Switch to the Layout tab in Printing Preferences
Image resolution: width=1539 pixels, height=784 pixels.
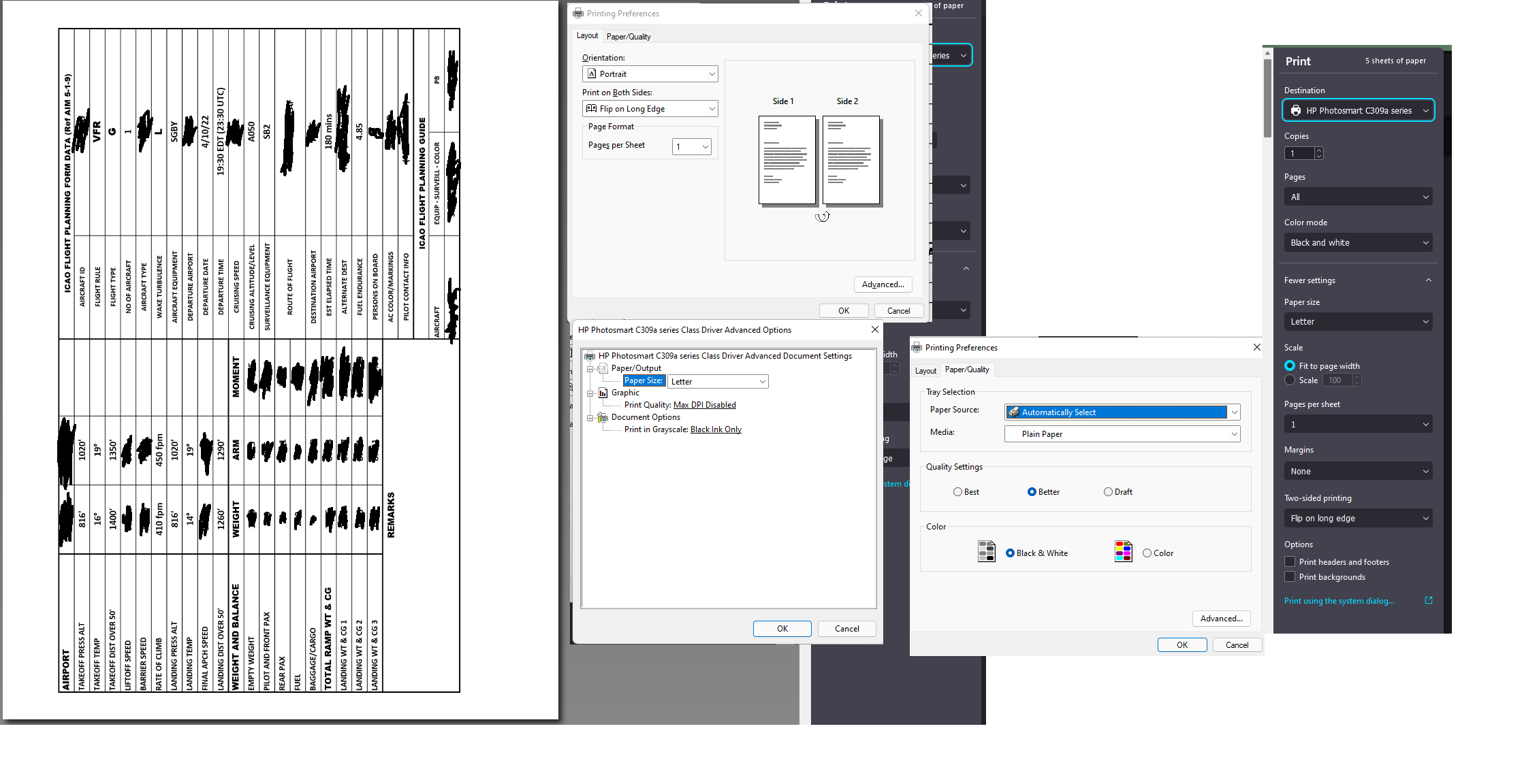coord(925,370)
